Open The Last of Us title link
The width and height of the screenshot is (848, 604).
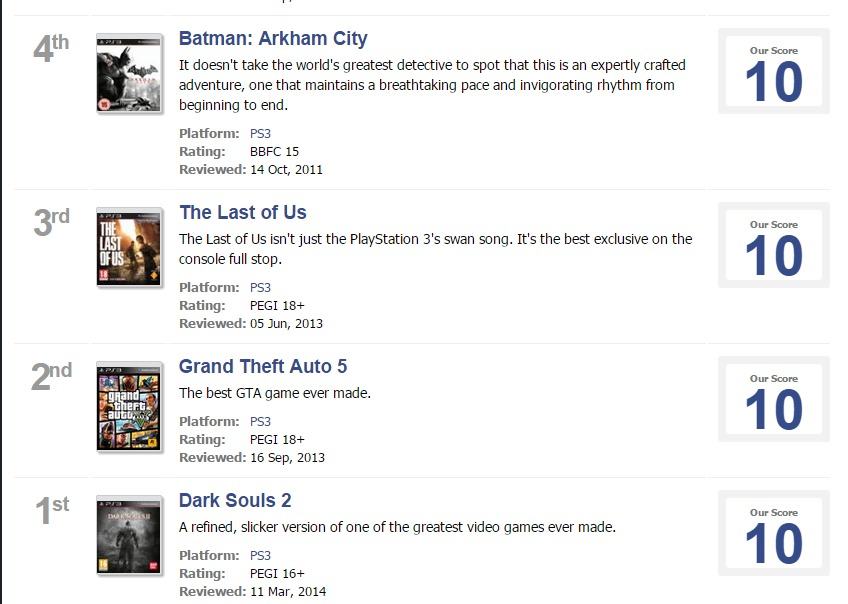click(x=242, y=213)
